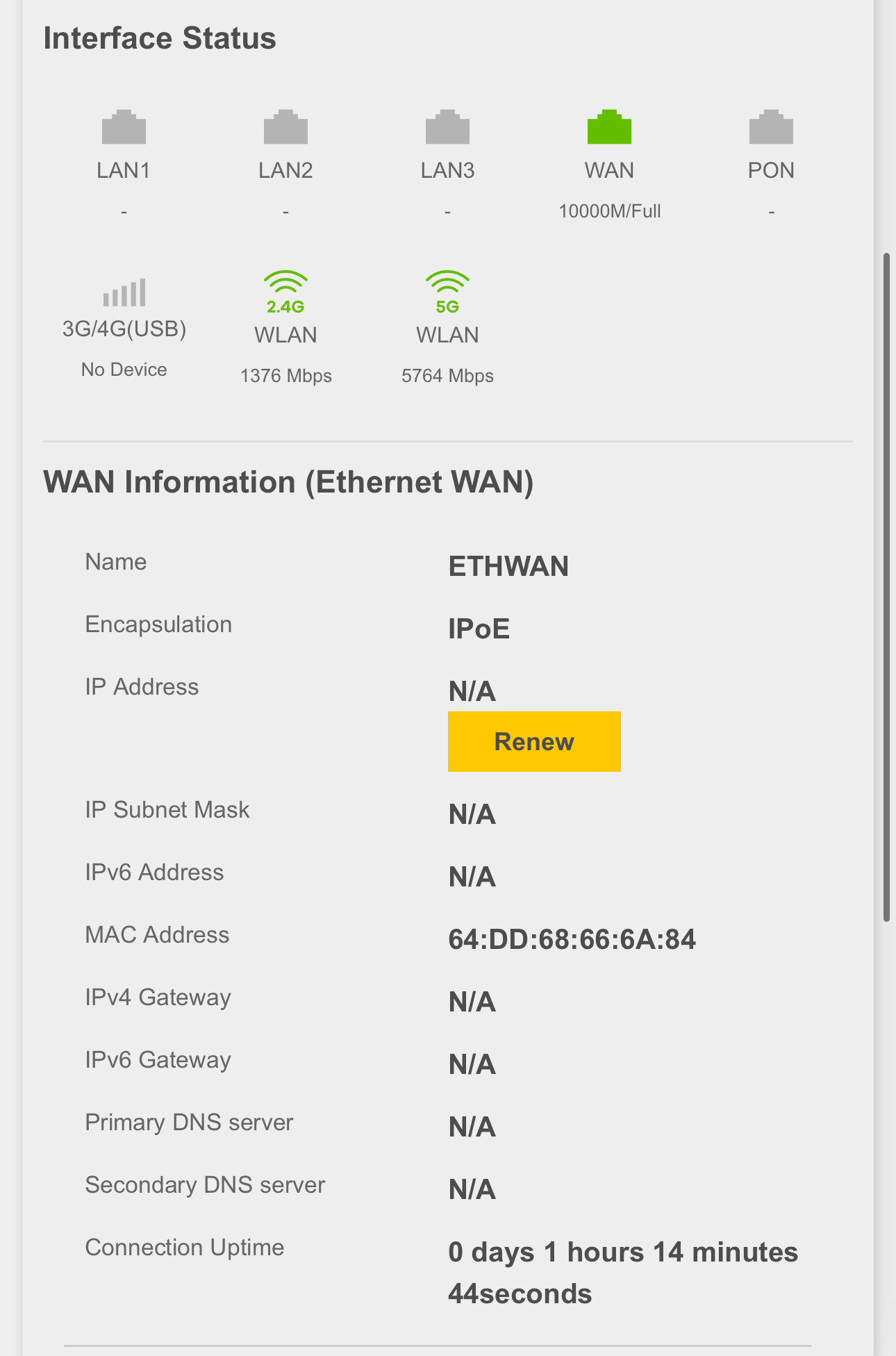Click the No Device status text
This screenshot has height=1356, width=896.
coord(124,370)
